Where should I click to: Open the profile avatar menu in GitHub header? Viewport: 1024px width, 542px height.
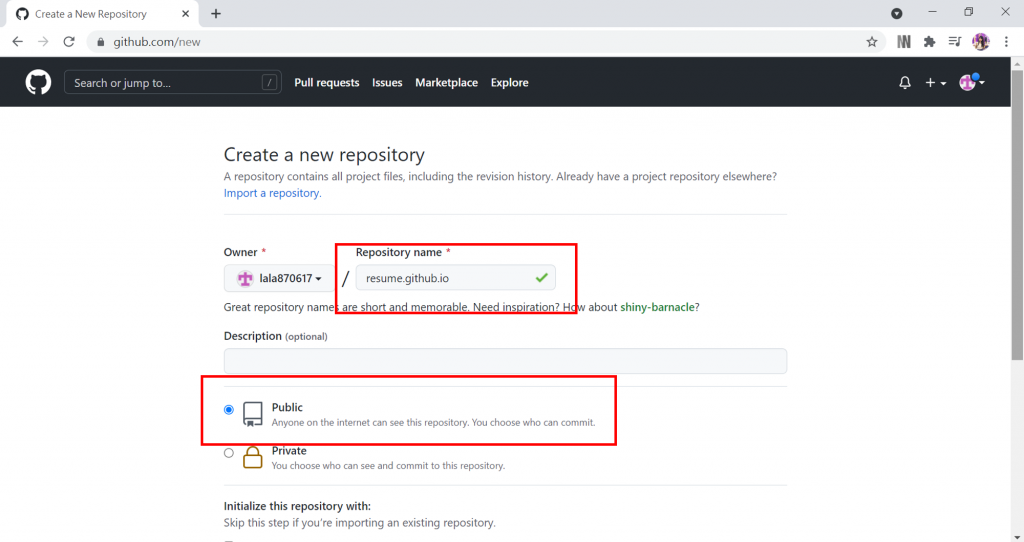point(971,82)
